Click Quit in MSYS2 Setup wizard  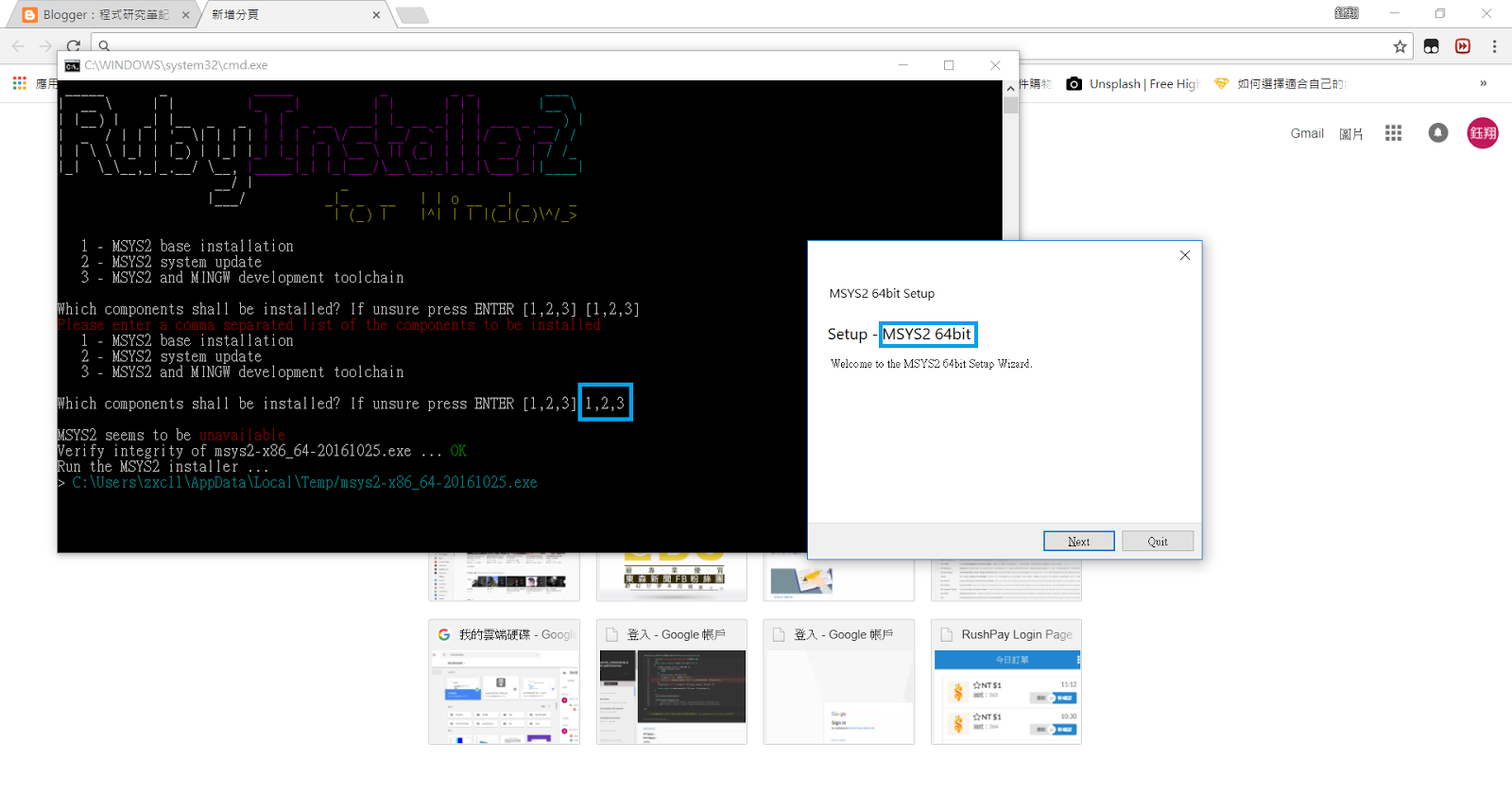[1158, 541]
